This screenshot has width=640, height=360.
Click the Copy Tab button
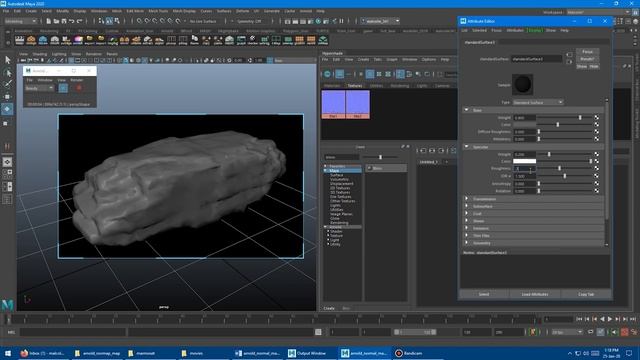[586, 294]
